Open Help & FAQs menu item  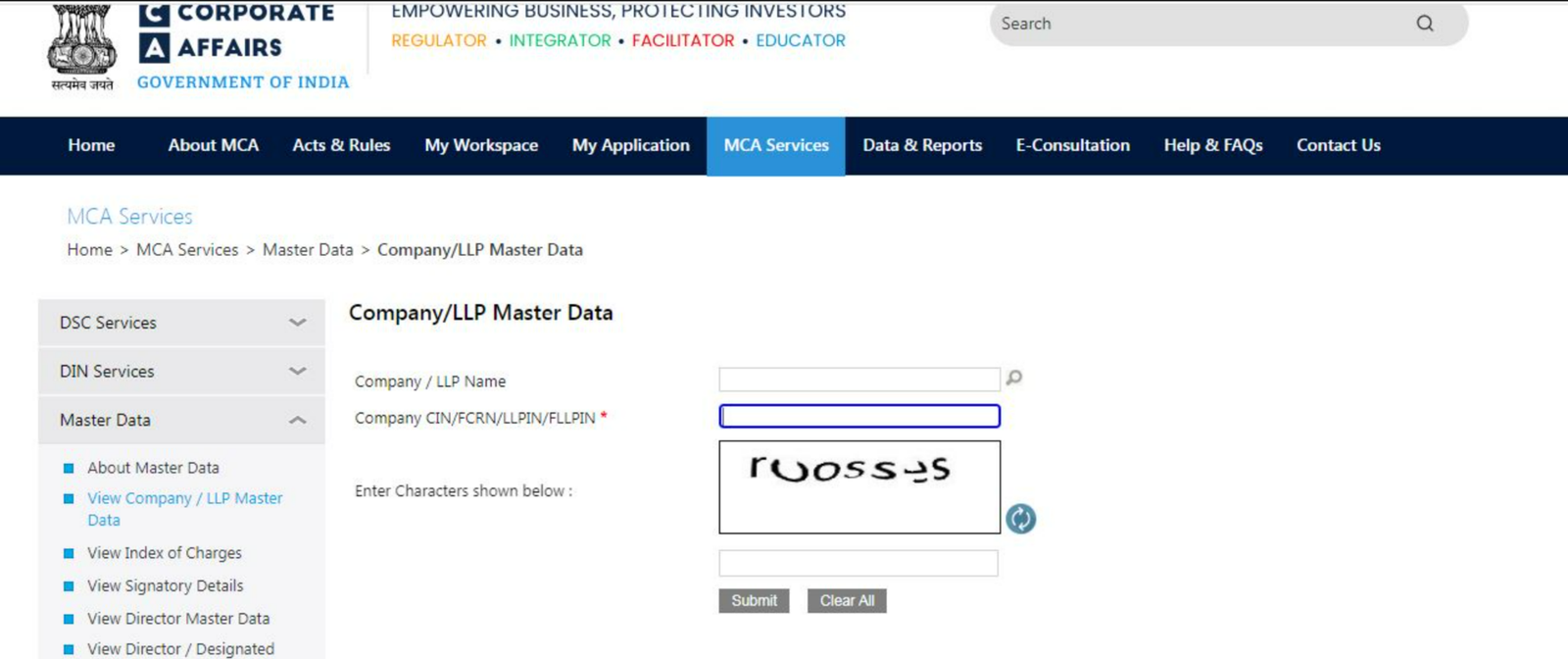tap(1212, 145)
